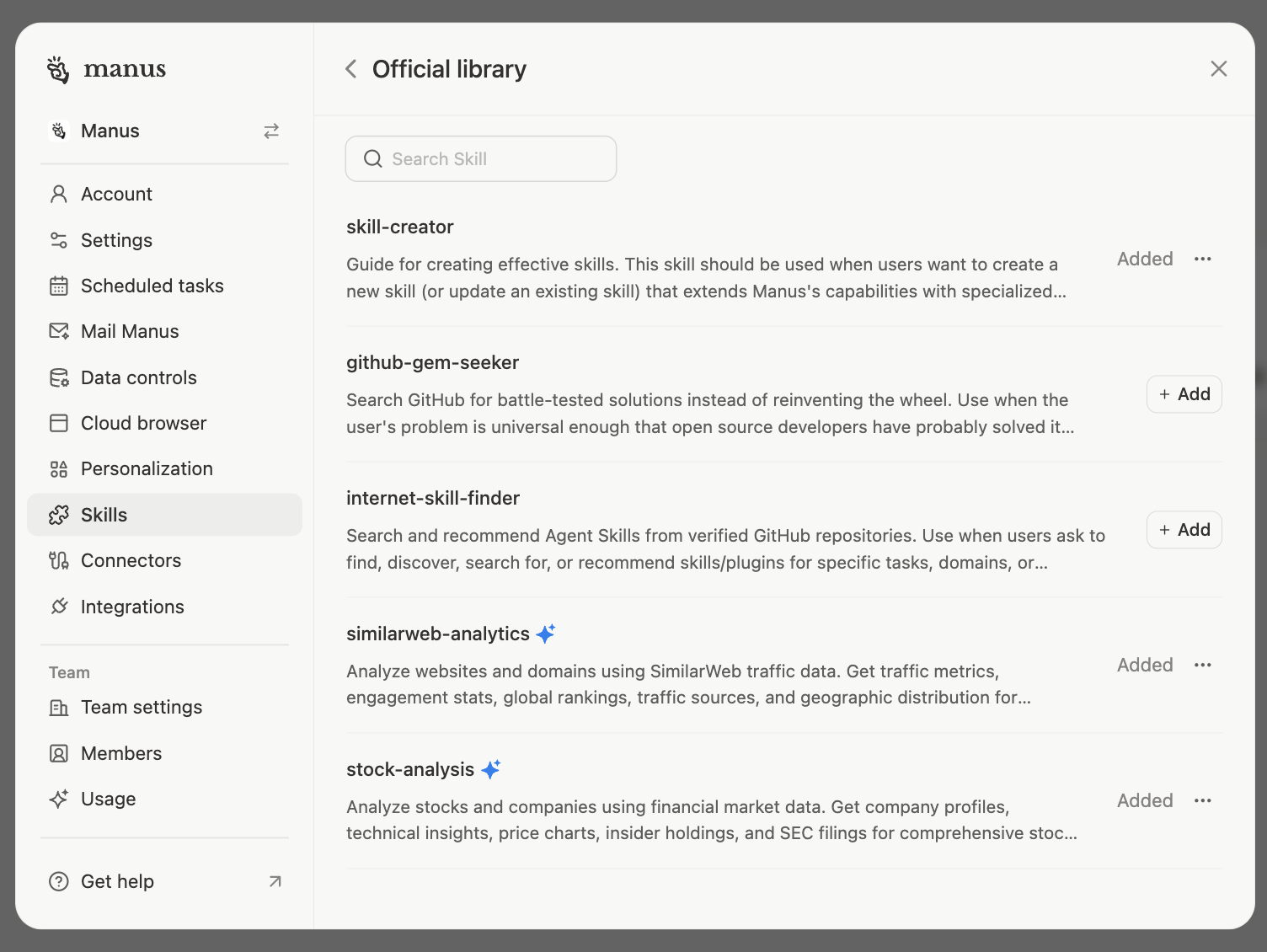Image resolution: width=1267 pixels, height=952 pixels.
Task: Open the Connectors page
Action: pos(164,560)
